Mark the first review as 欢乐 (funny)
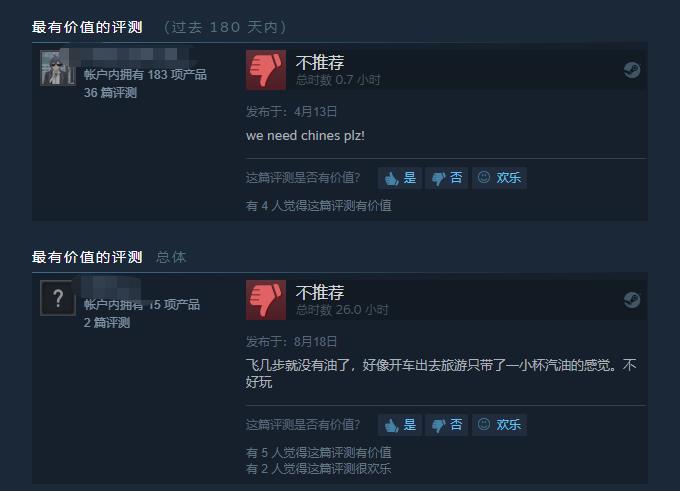The image size is (680, 491). pos(499,178)
